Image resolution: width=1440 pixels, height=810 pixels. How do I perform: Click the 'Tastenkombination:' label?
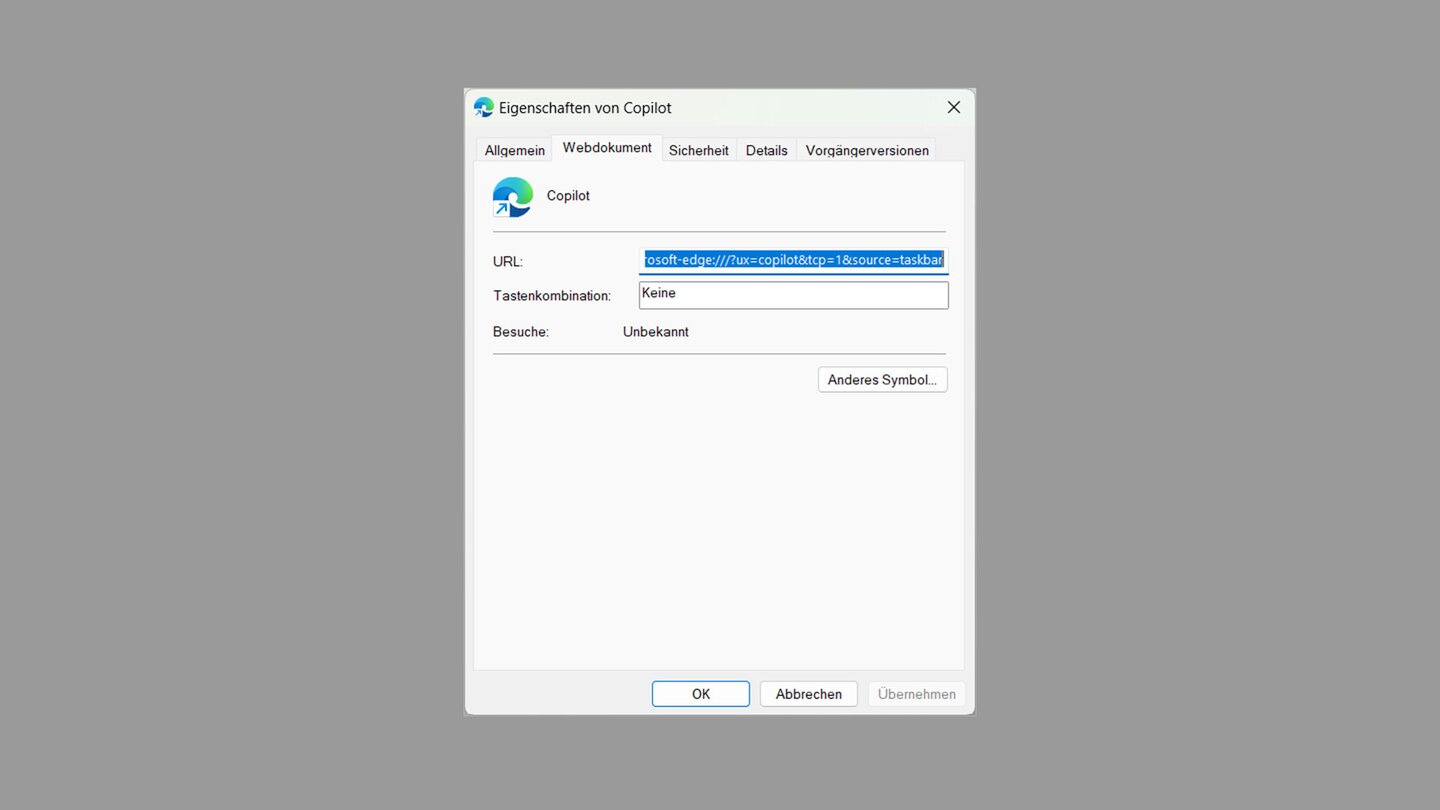(x=552, y=296)
